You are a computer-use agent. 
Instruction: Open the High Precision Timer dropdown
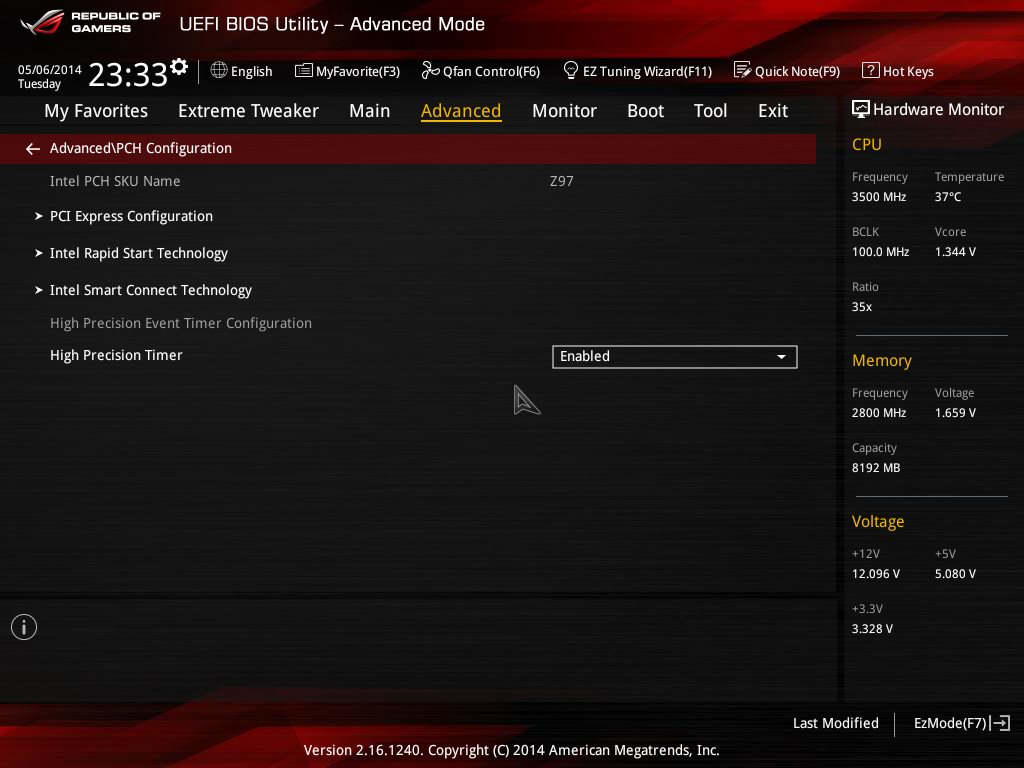(x=675, y=357)
